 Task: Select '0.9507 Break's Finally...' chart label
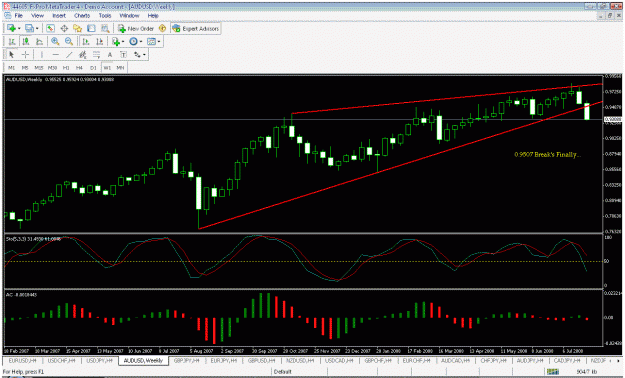click(x=547, y=154)
